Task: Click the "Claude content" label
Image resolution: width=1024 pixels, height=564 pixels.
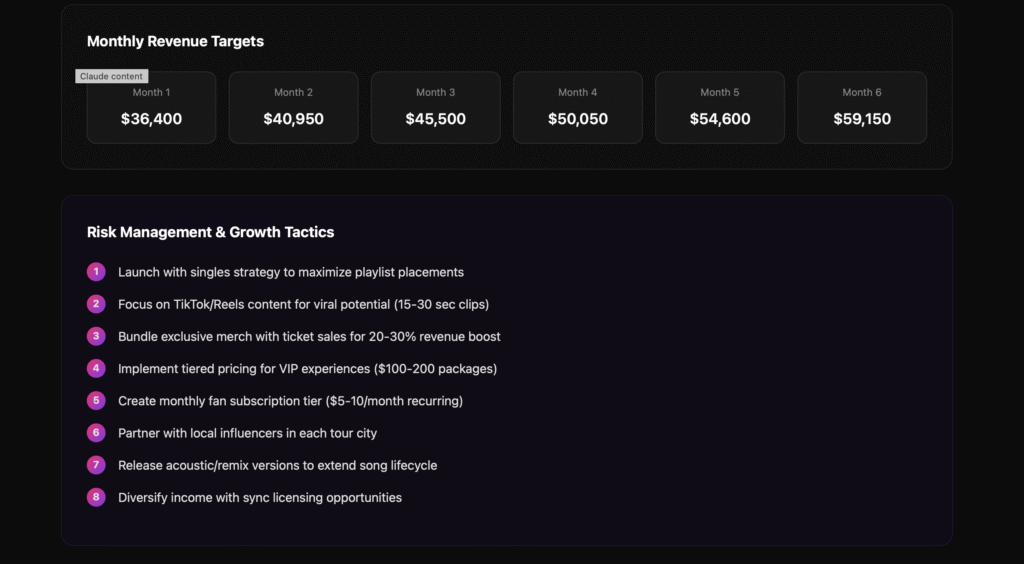Action: [111, 76]
